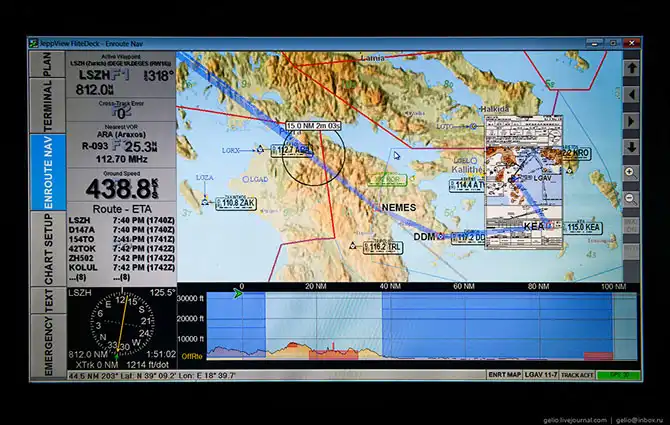Toggle the ENRT MAP view button
Screen dimensions: 670x425
pos(505,375)
